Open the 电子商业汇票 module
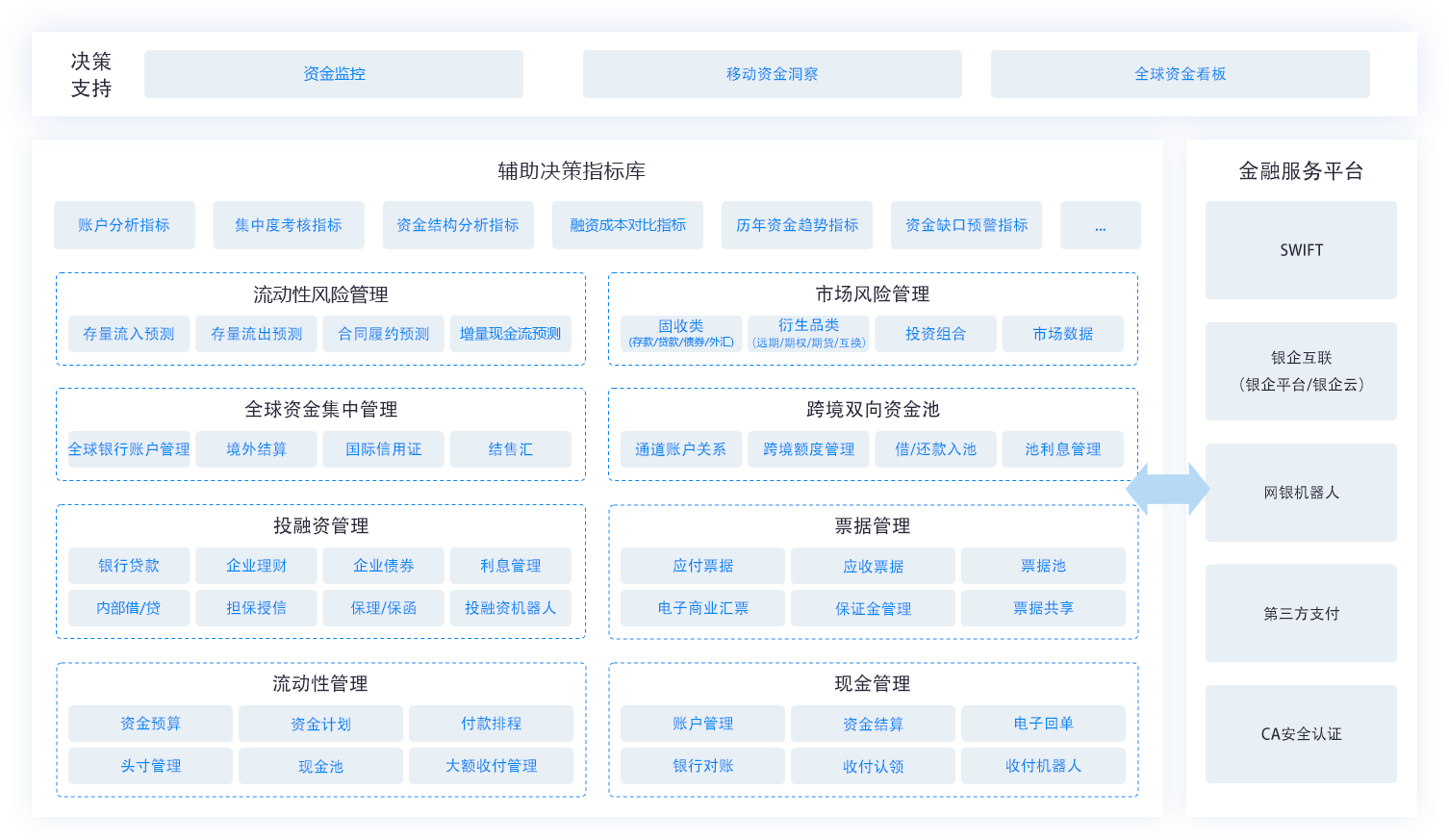The height and width of the screenshot is (840, 1449). [701, 608]
